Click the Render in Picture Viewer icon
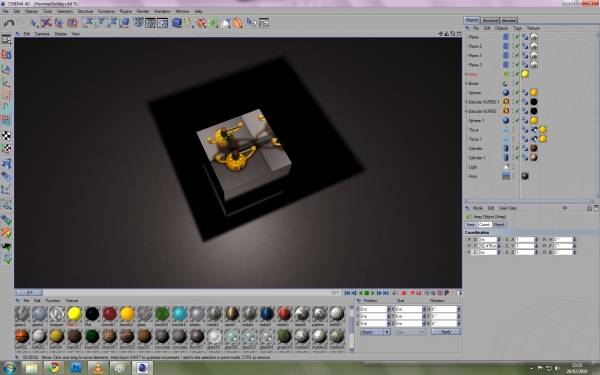This screenshot has height=375, width=600. [150, 23]
